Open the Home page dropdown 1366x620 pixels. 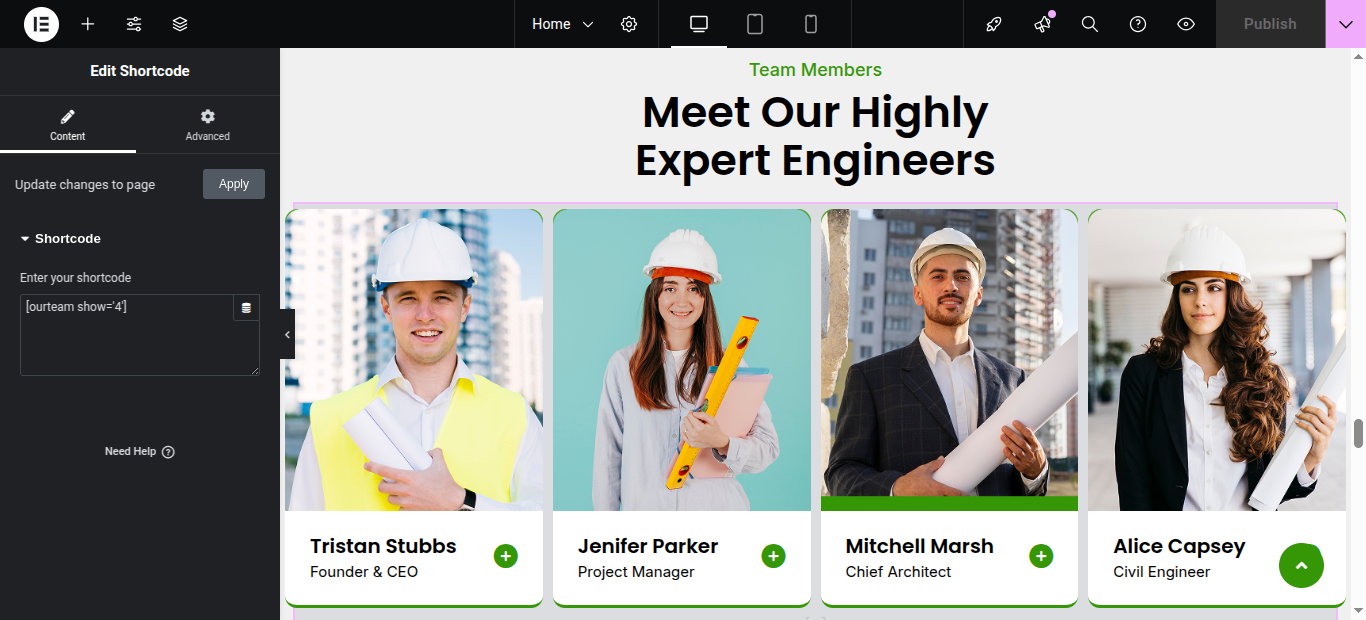(562, 24)
